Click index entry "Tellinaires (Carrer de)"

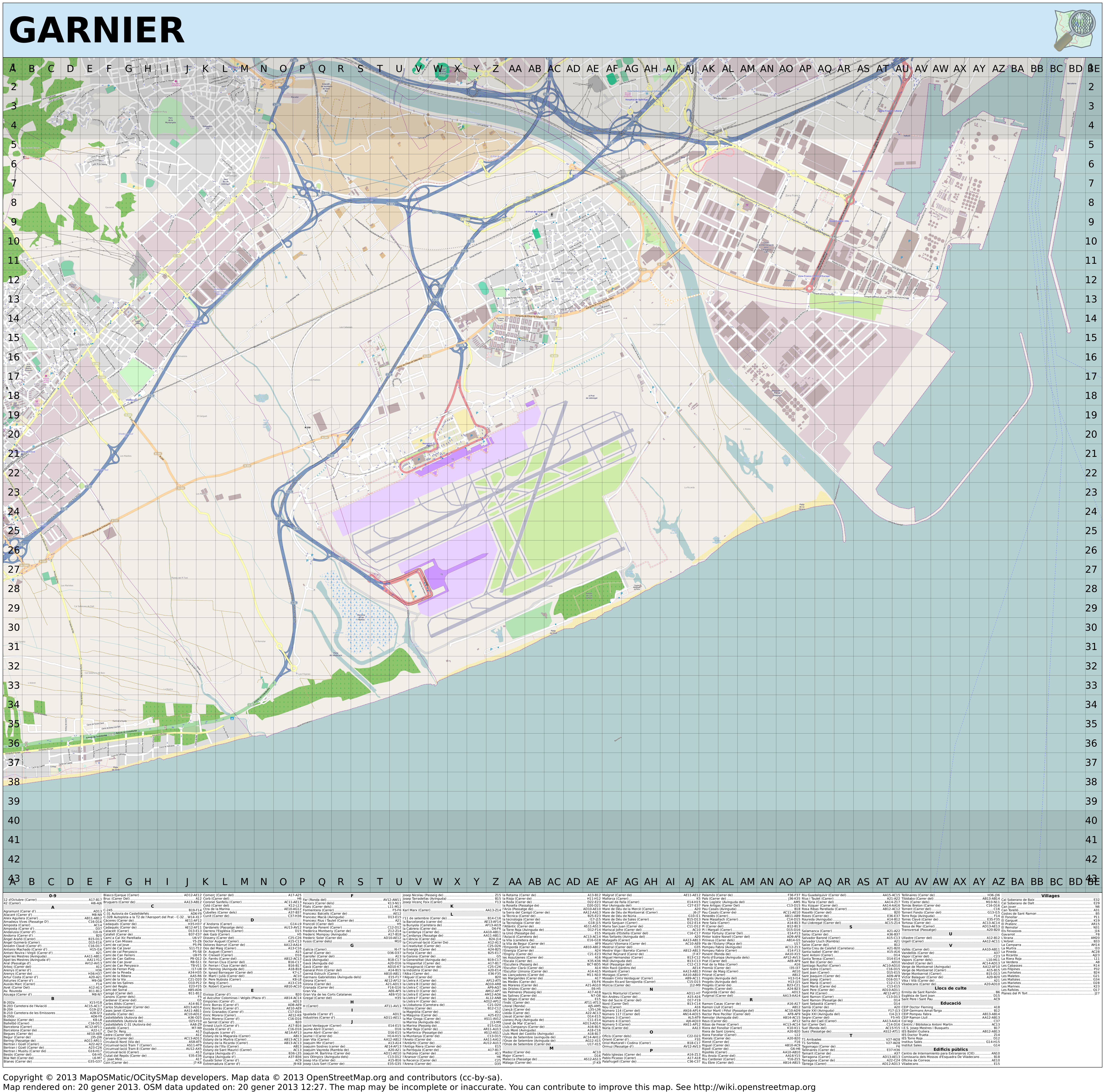coord(951,895)
